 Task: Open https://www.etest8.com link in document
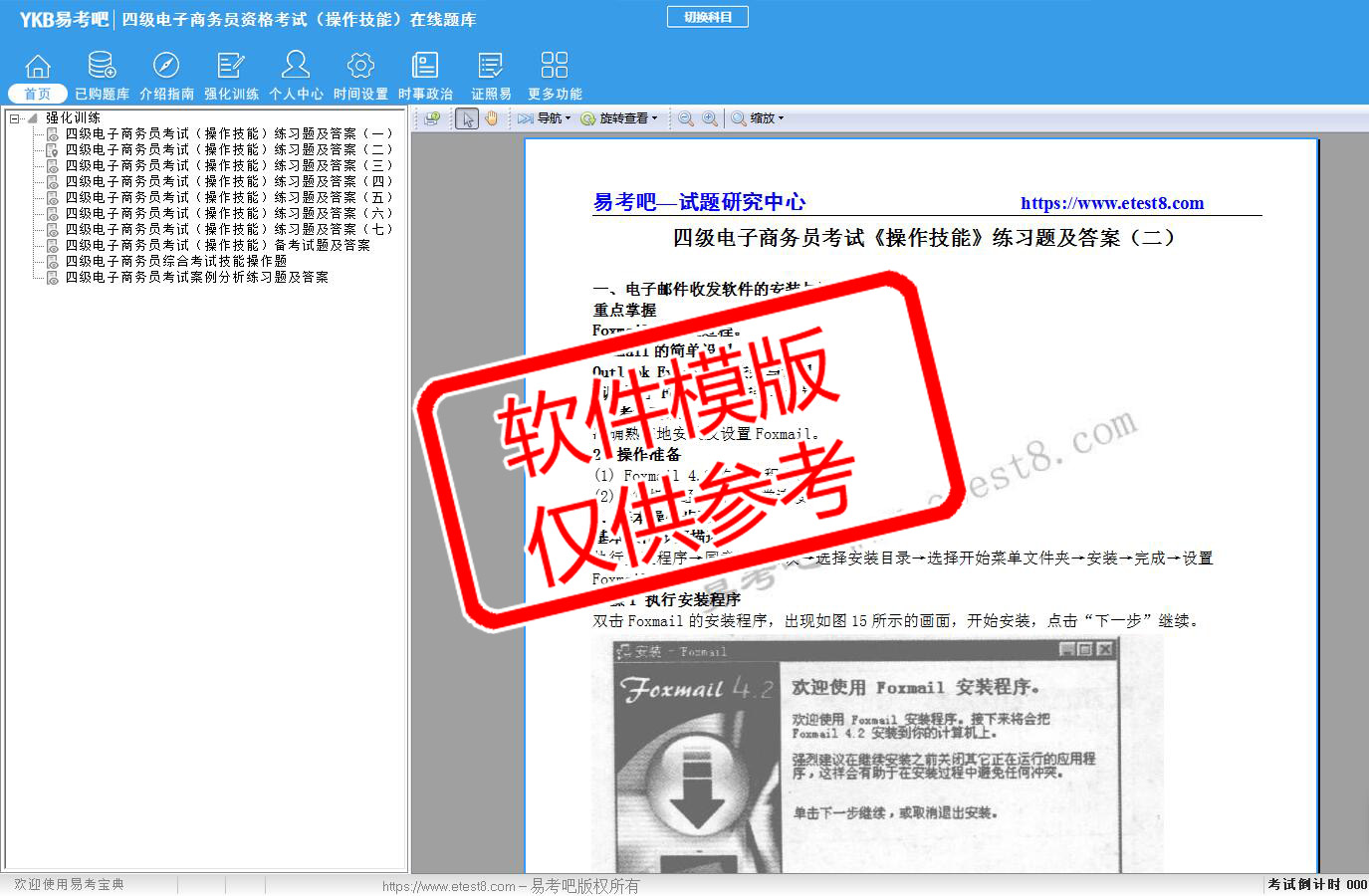pyautogui.click(x=1112, y=203)
